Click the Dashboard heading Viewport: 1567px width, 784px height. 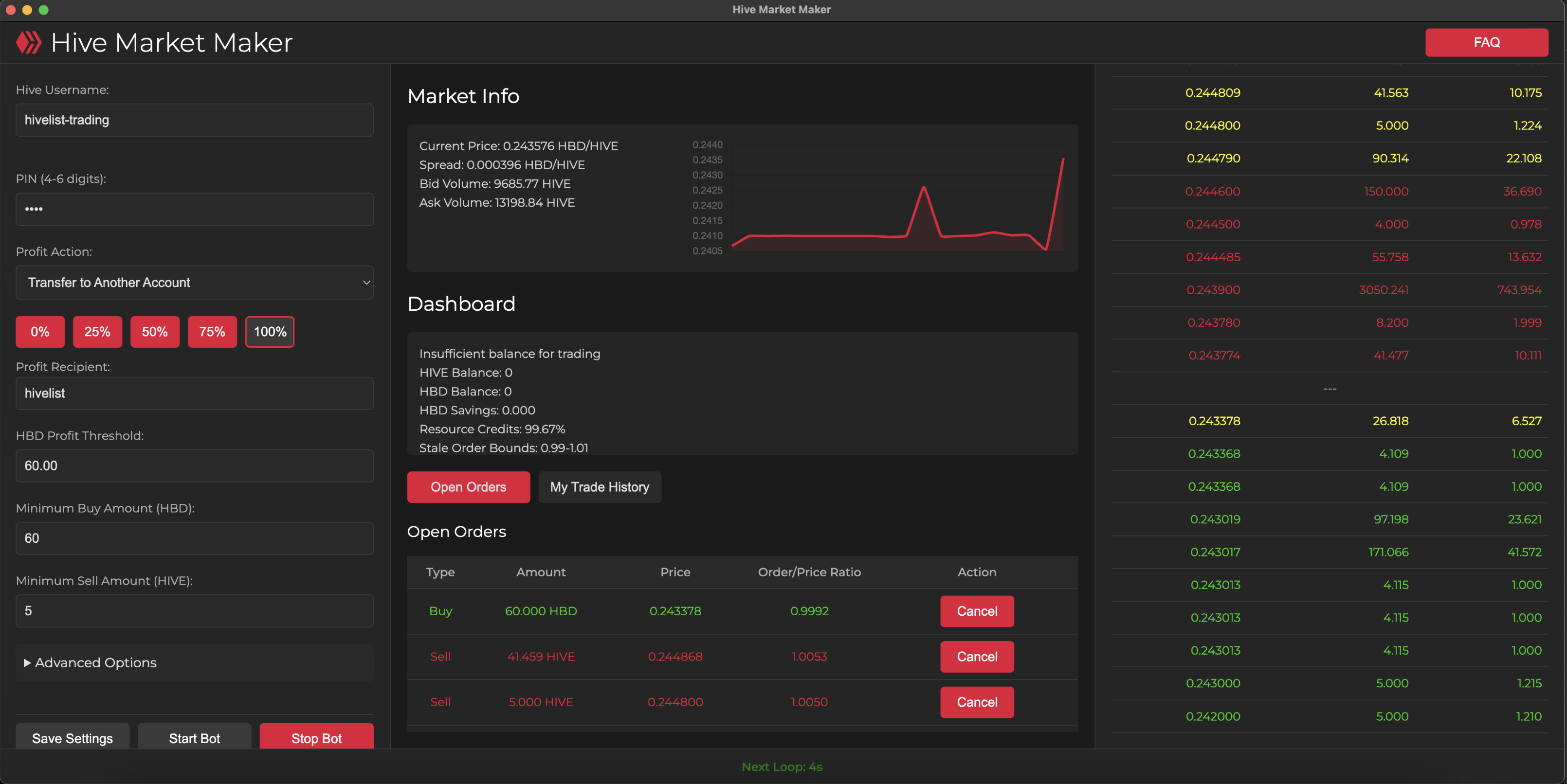click(x=461, y=304)
